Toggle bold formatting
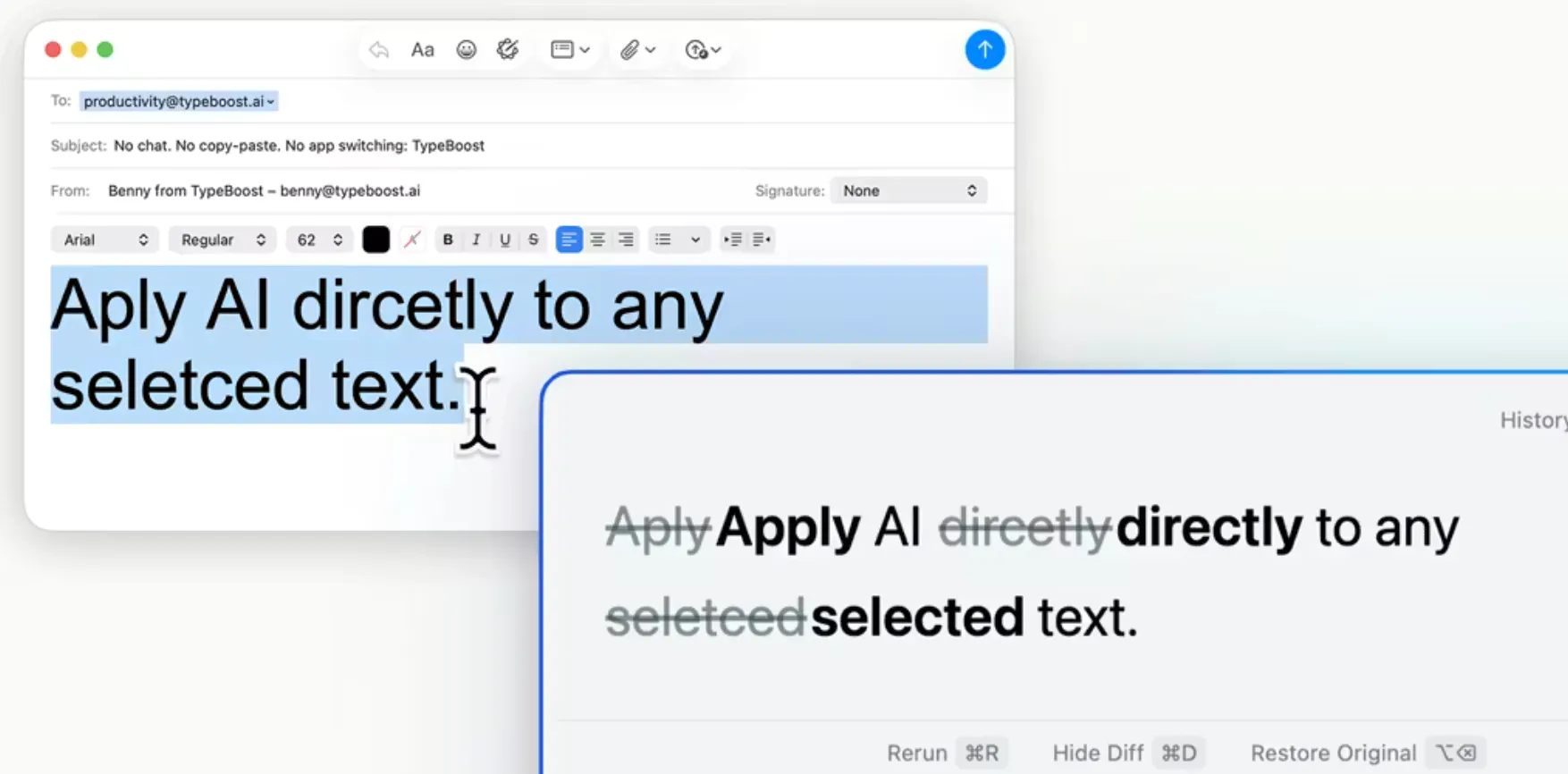Screen dimensions: 1568x774 coord(448,240)
